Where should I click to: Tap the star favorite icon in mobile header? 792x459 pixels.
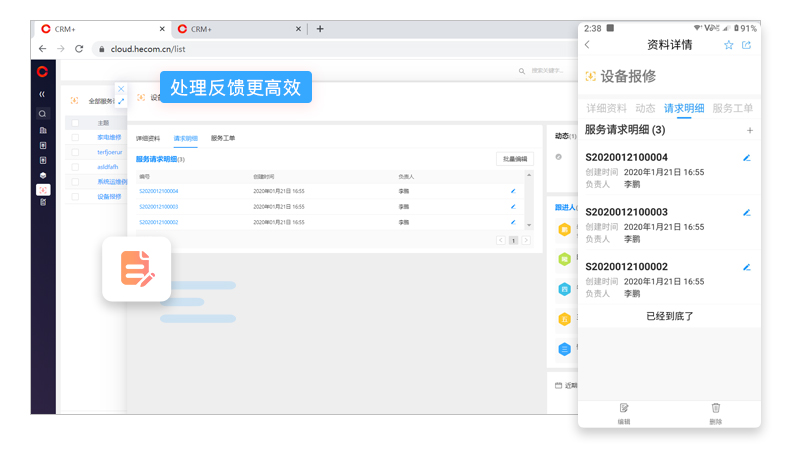point(729,45)
